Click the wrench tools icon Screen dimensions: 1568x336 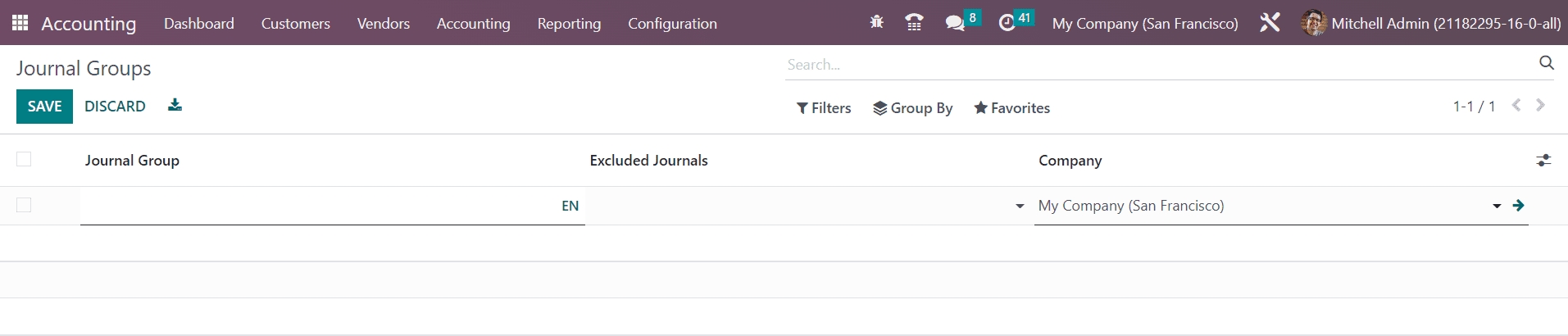[x=1270, y=23]
